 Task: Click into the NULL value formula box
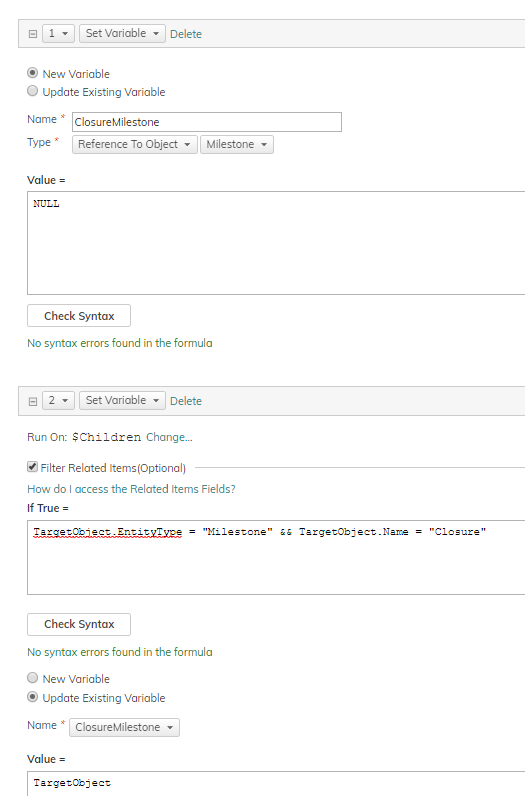tap(276, 243)
